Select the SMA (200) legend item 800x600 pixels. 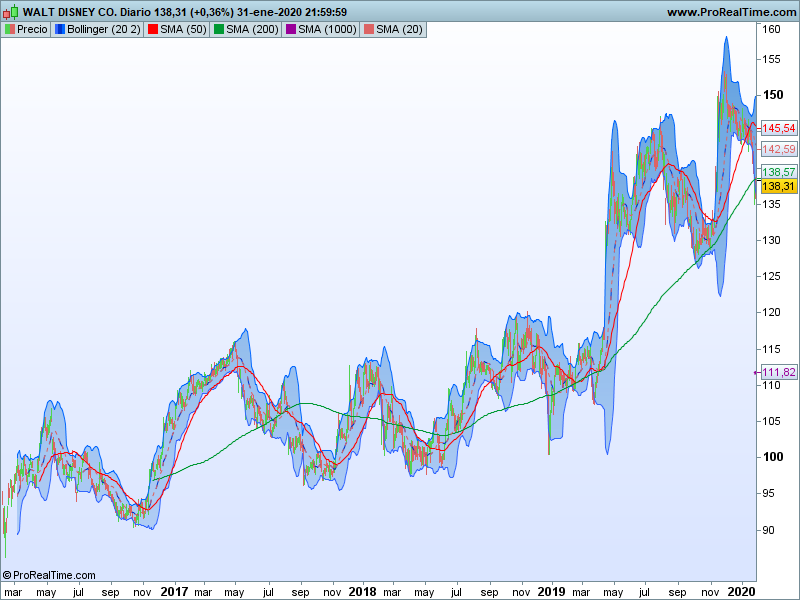click(246, 30)
